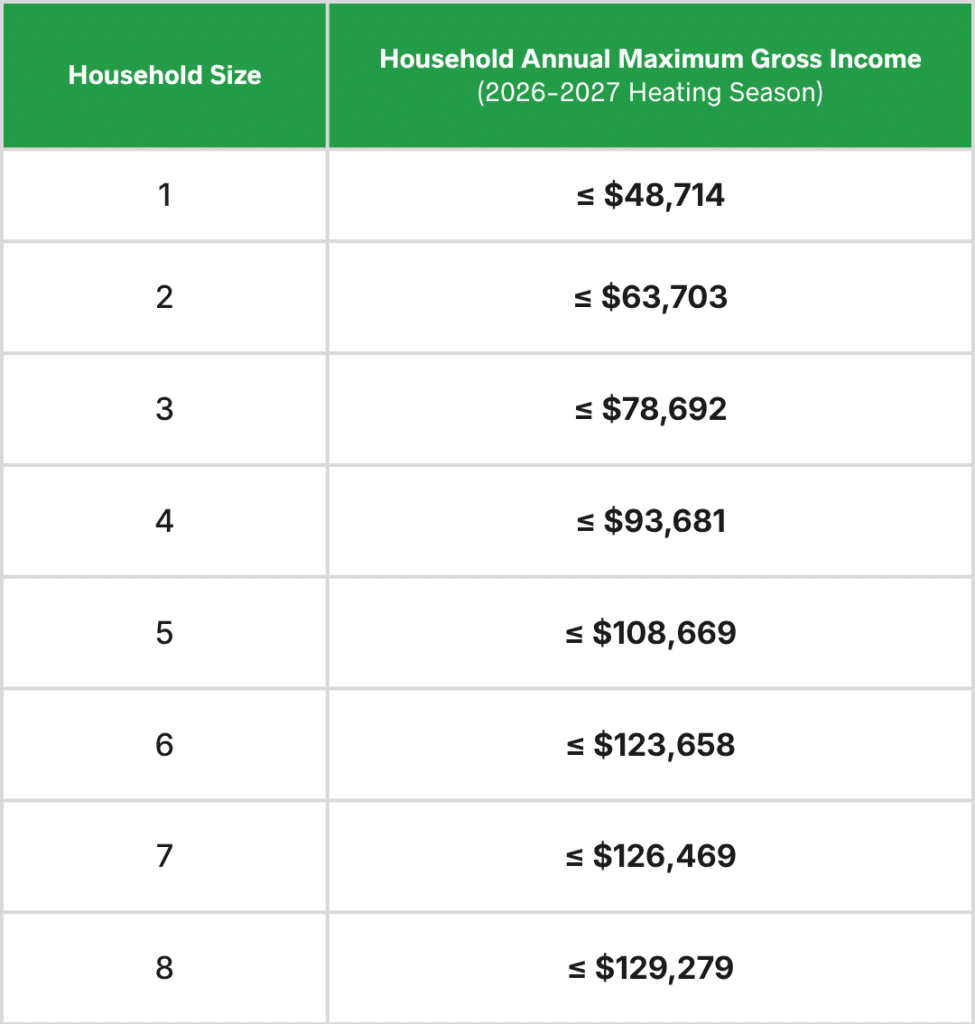The width and height of the screenshot is (975, 1024).
Task: Click the ≤ $78,692 income value
Action: click(650, 409)
